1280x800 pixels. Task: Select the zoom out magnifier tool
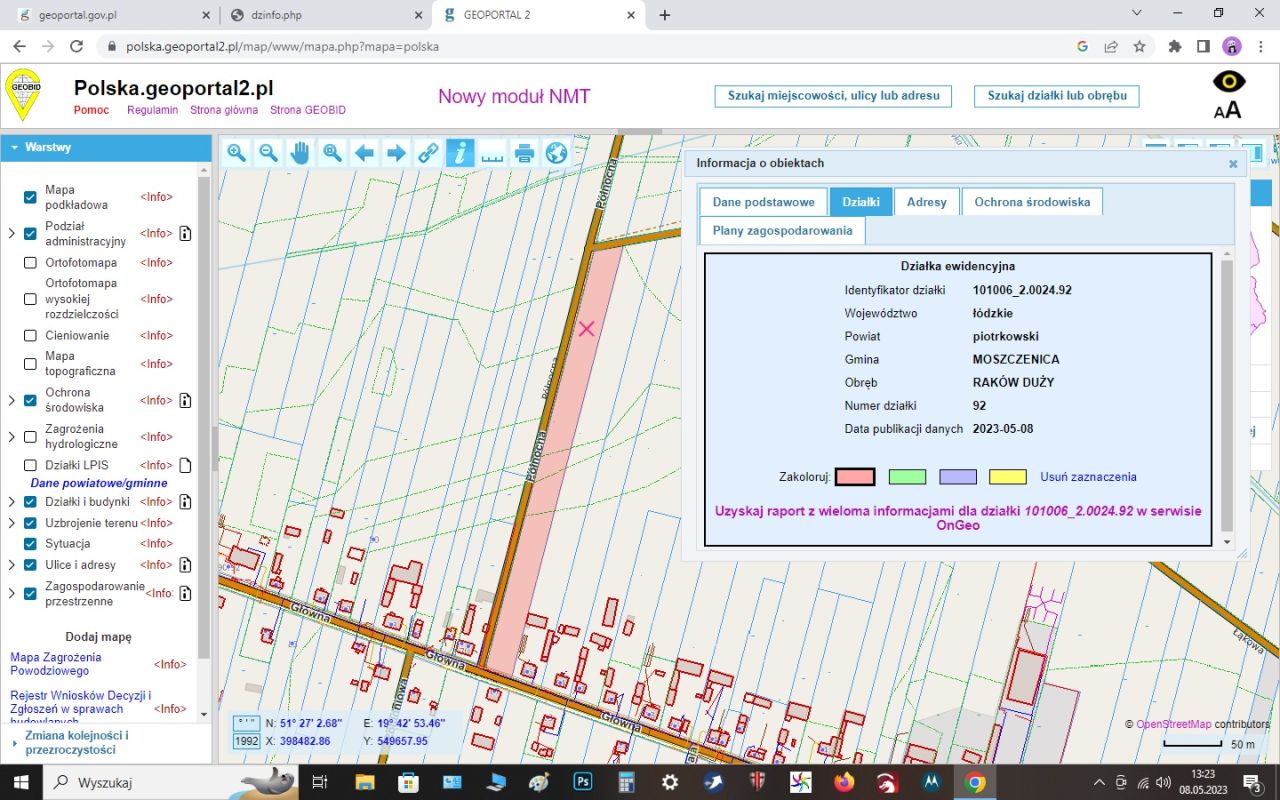268,152
